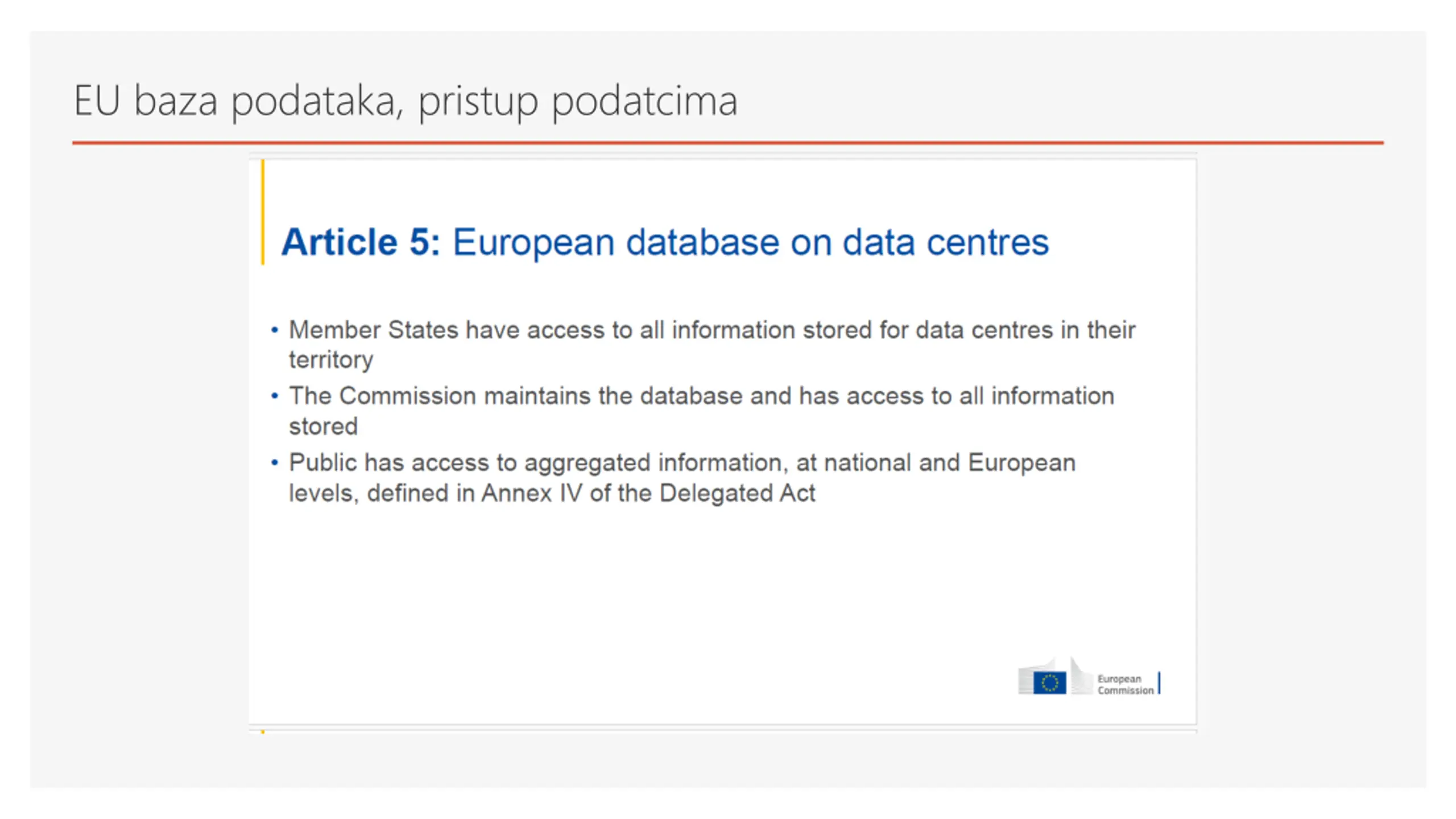Click the 'Article 5:' bold heading

coord(361,242)
